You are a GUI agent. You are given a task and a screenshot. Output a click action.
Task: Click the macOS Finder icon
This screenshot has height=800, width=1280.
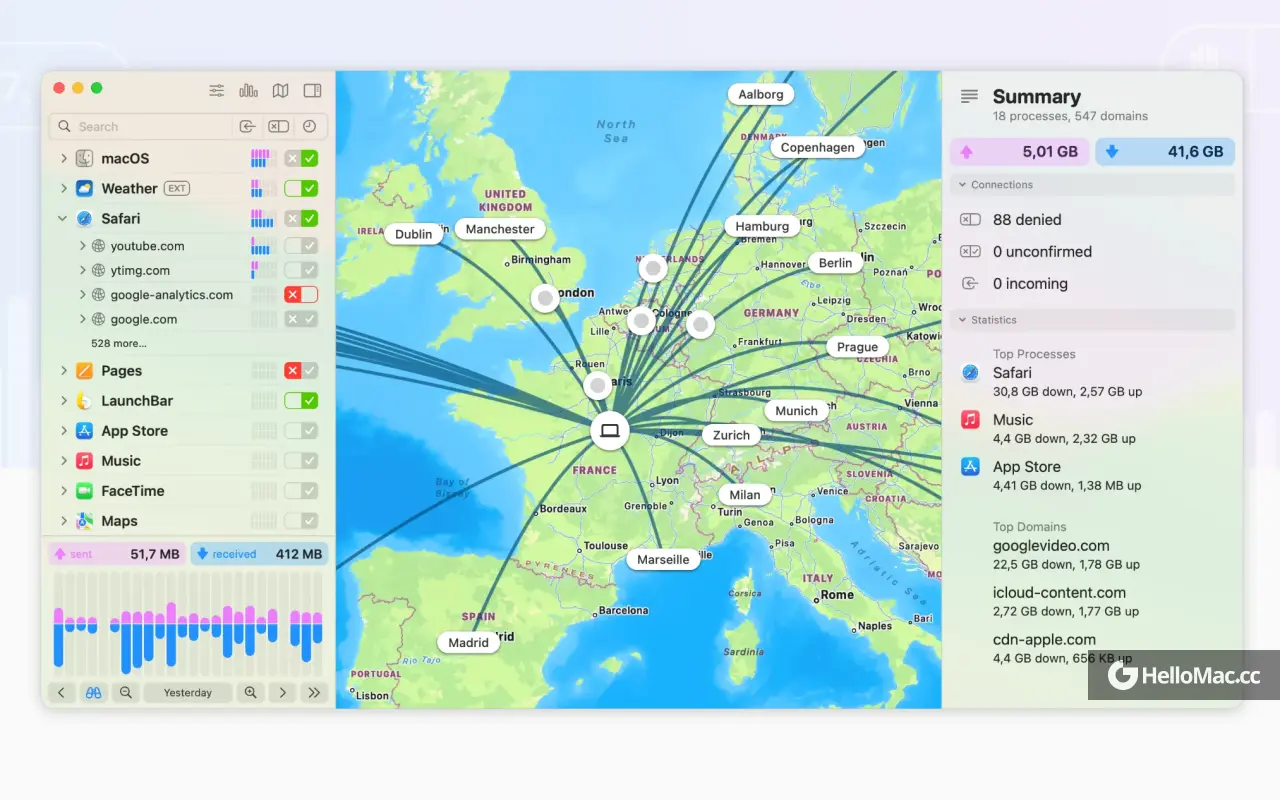click(x=84, y=158)
